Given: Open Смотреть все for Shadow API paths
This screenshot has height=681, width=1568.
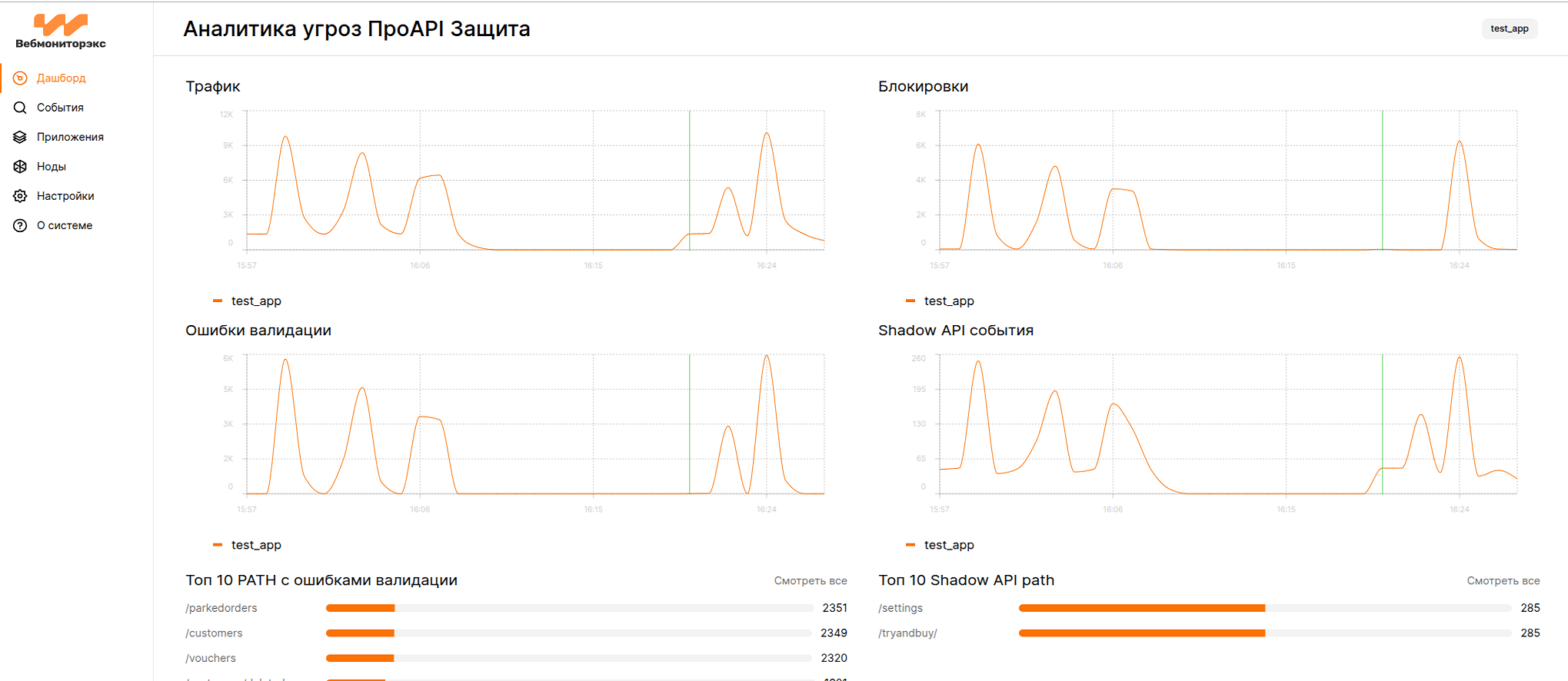Looking at the screenshot, I should tap(1503, 581).
